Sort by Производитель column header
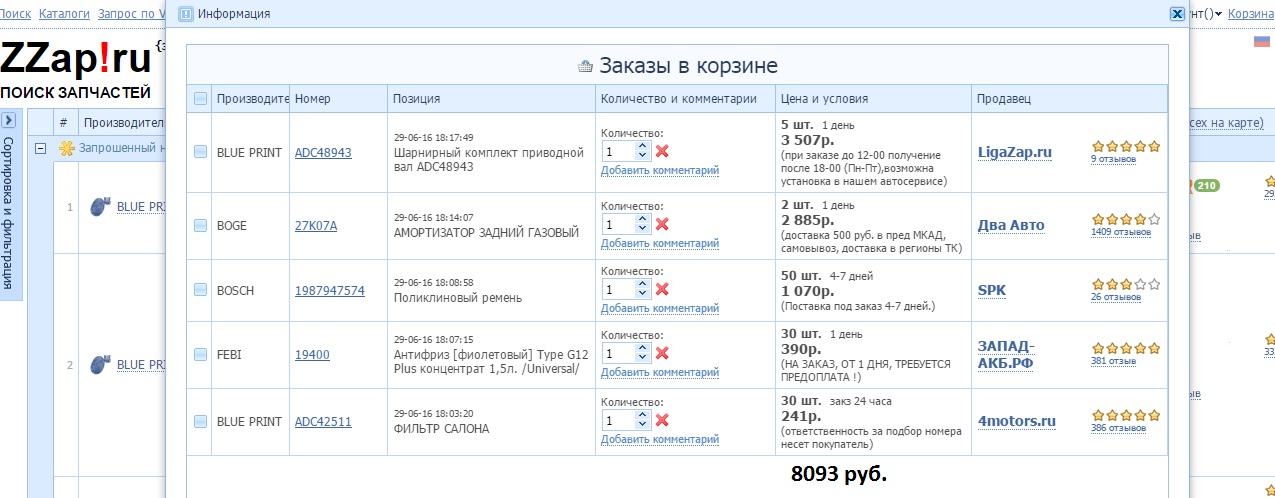The height and width of the screenshot is (498, 1275). pyautogui.click(x=252, y=99)
